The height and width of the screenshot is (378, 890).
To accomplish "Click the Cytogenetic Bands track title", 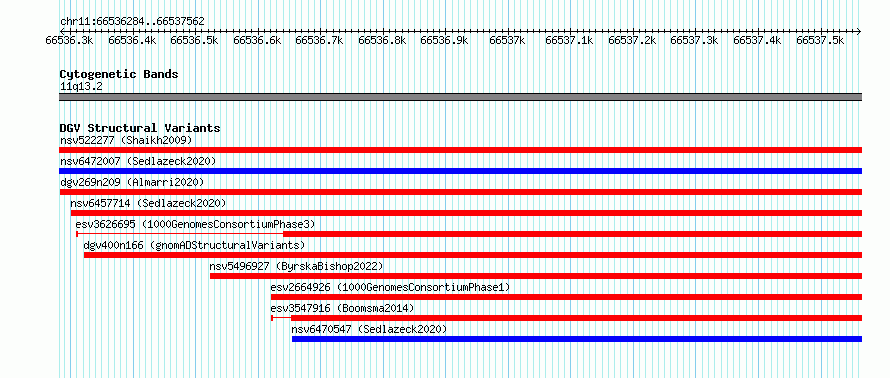I will tap(119, 74).
